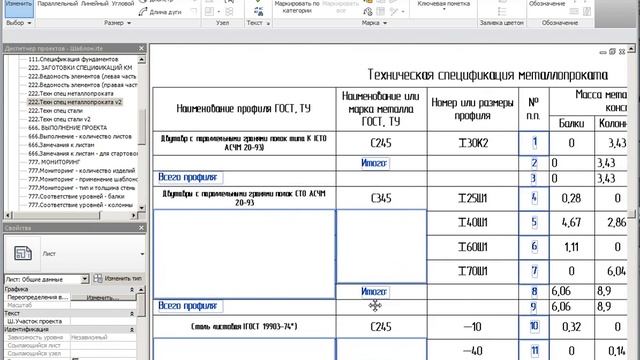Select 222.Ведомость элементов (правая часть)

(x=82, y=85)
